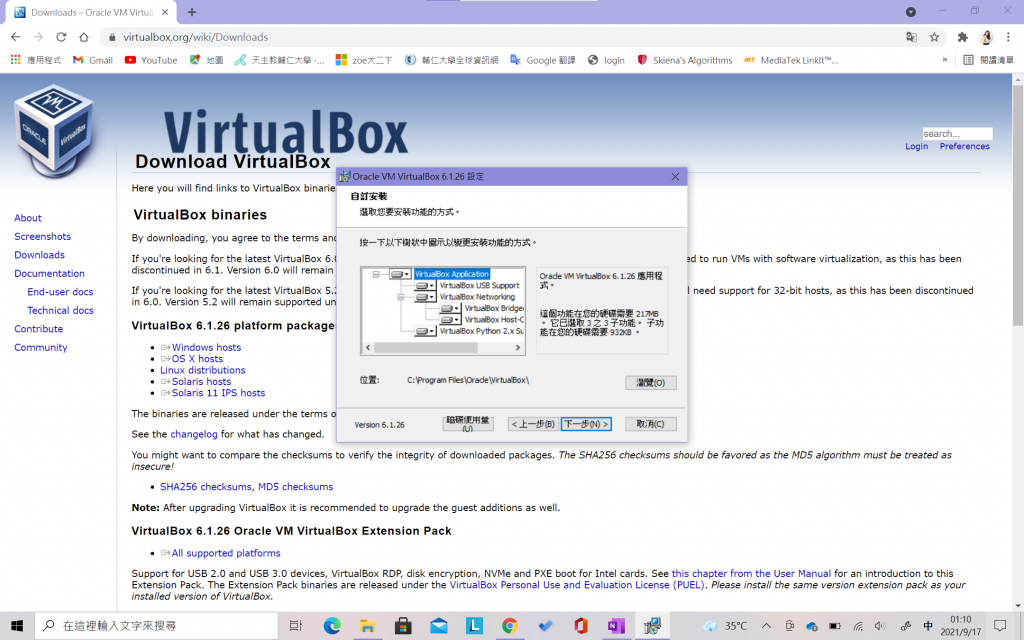Click the bookmark star icon
Image resolution: width=1024 pixels, height=640 pixels.
[935, 37]
